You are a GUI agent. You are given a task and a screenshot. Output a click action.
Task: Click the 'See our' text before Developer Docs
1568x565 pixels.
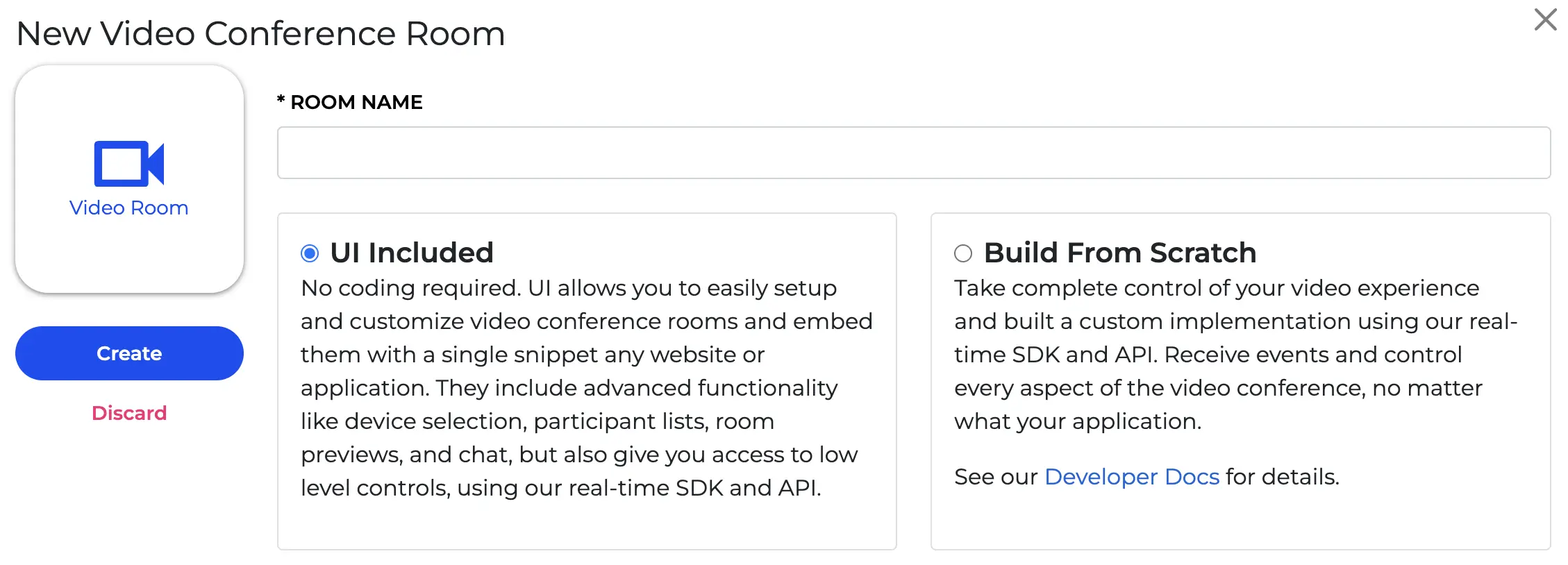996,477
